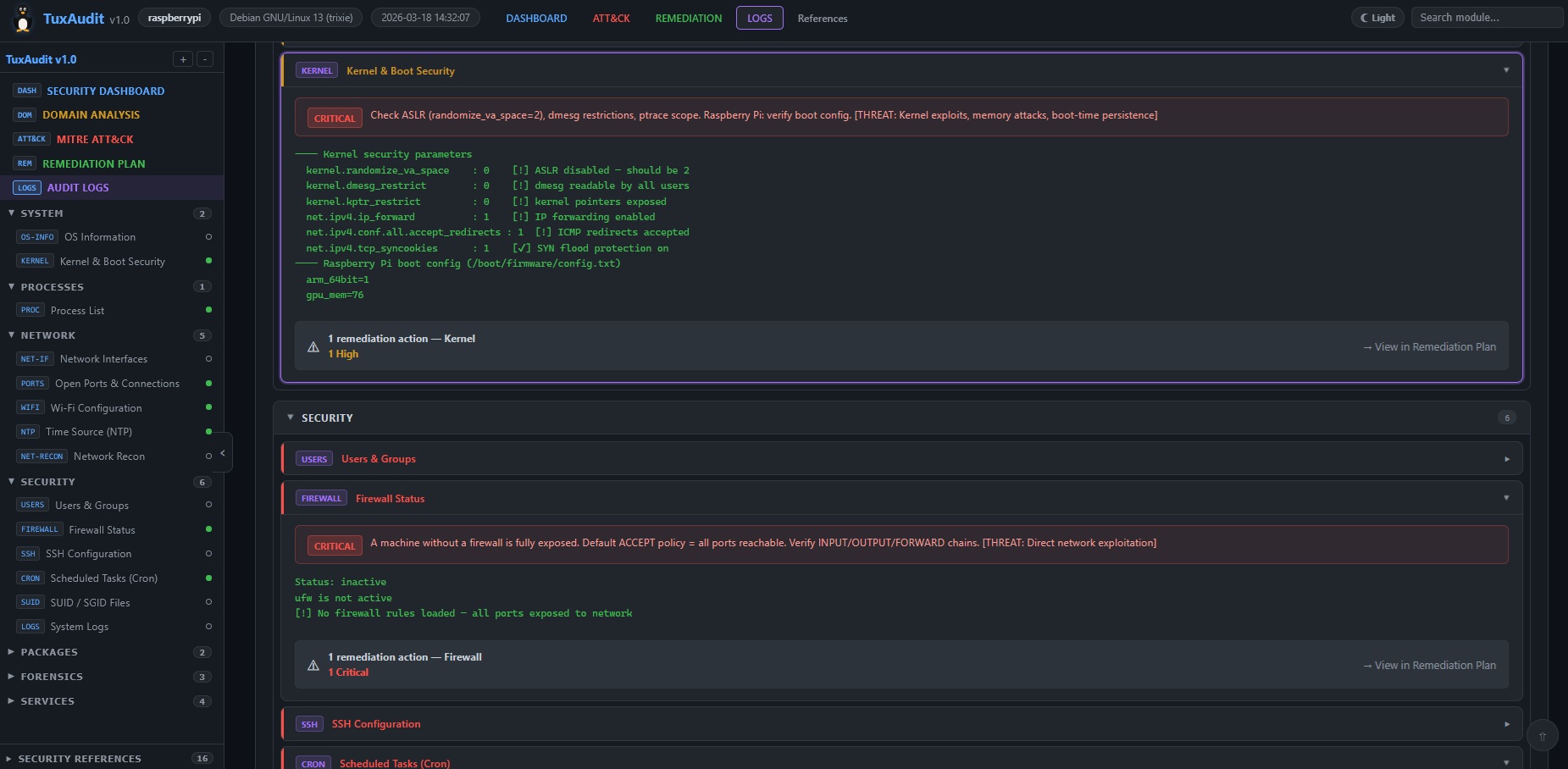Open View in Remediation Plan for Firewall
1568x769 pixels.
(x=1429, y=665)
